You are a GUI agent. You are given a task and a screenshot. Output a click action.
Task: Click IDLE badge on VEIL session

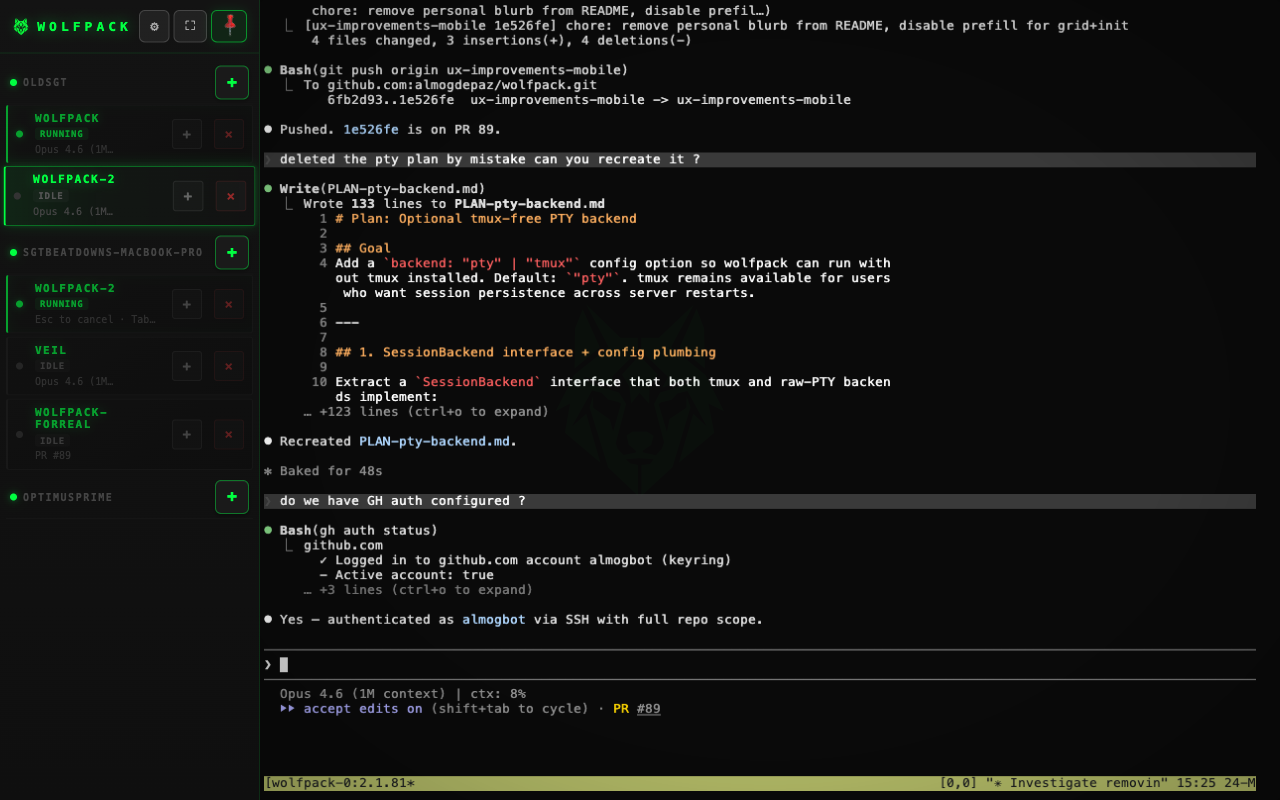[52, 366]
